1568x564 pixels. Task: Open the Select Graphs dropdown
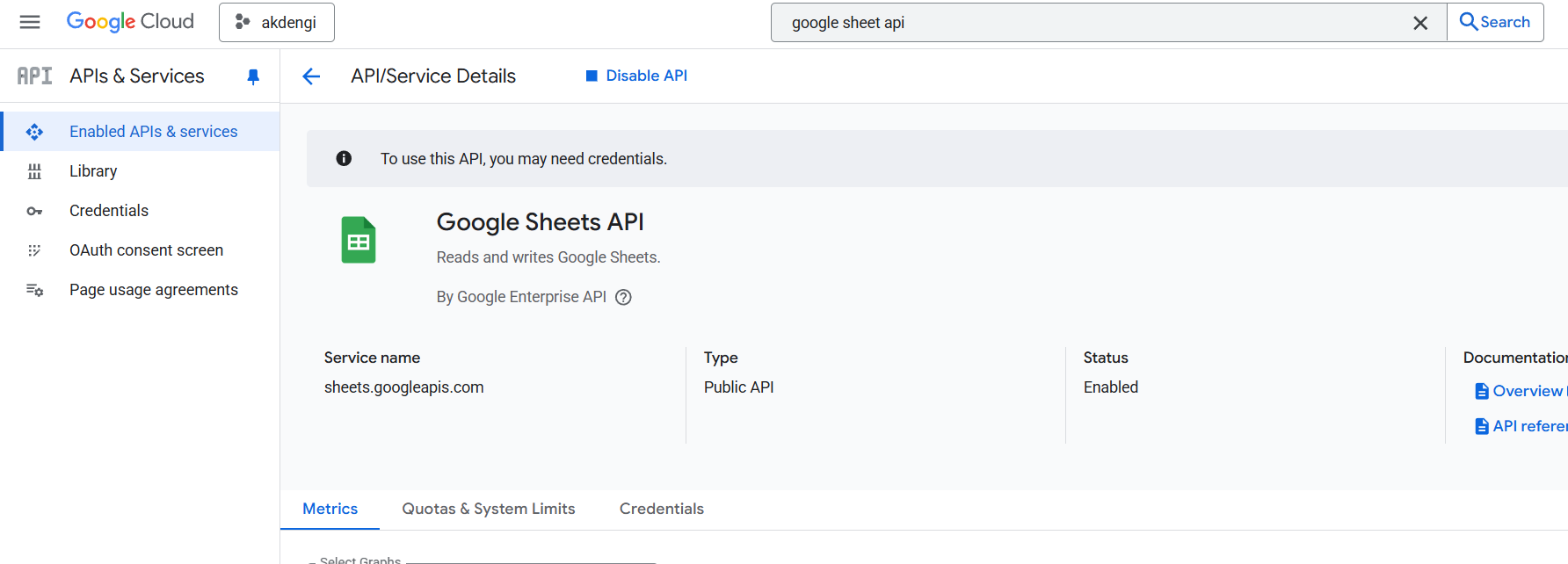[483, 560]
